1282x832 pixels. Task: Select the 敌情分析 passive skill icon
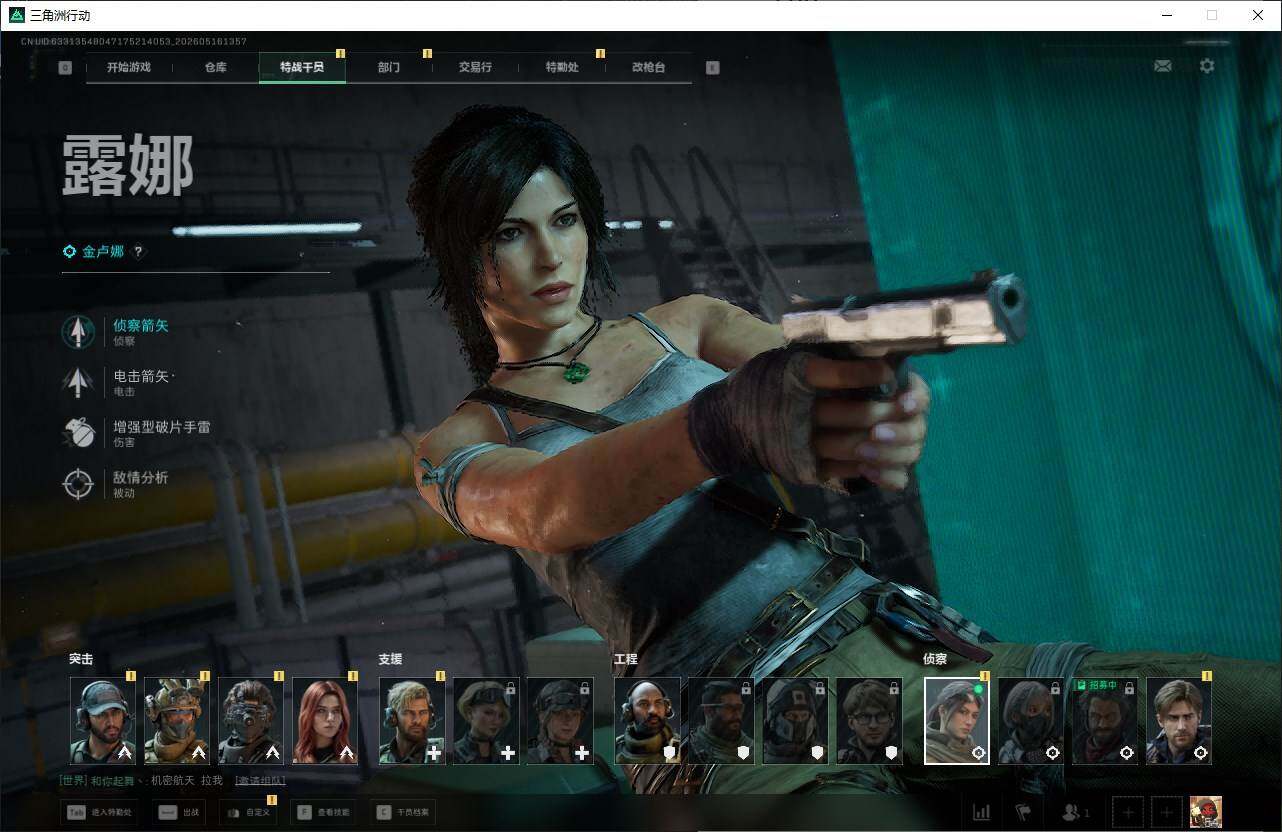coord(78,484)
